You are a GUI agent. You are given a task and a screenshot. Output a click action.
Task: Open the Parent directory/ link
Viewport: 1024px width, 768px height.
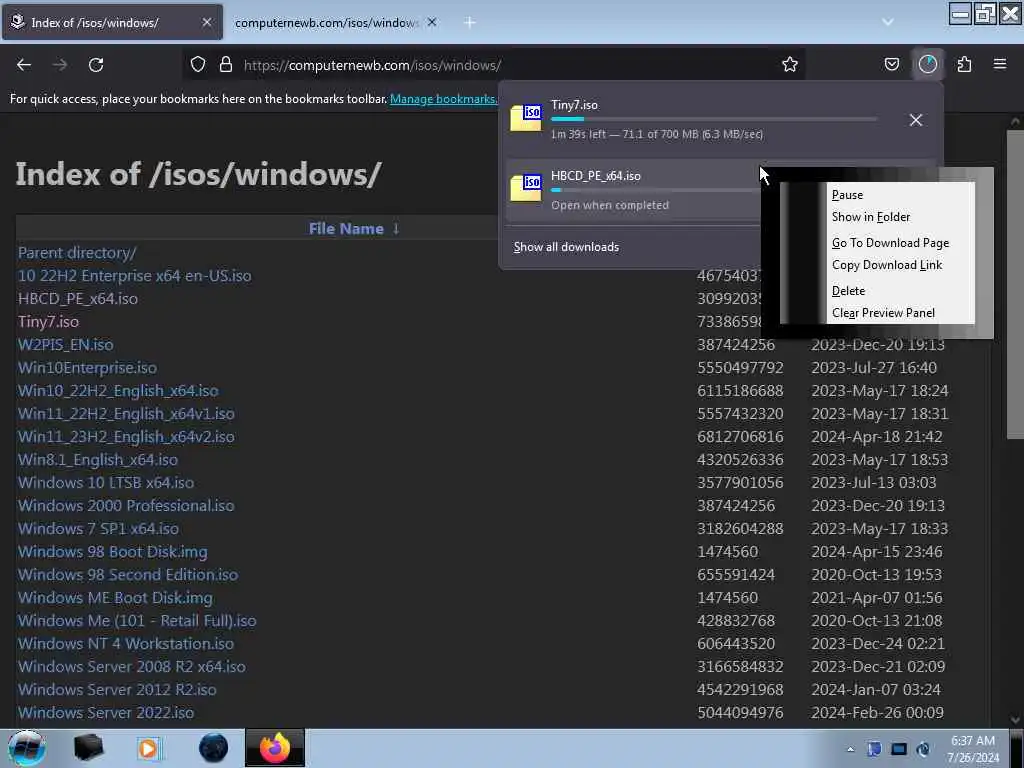(77, 253)
